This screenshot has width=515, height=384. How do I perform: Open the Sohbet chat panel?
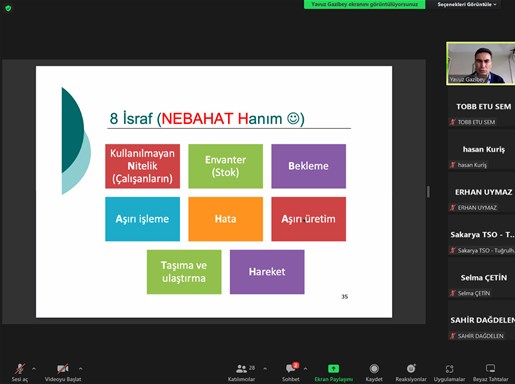point(291,372)
